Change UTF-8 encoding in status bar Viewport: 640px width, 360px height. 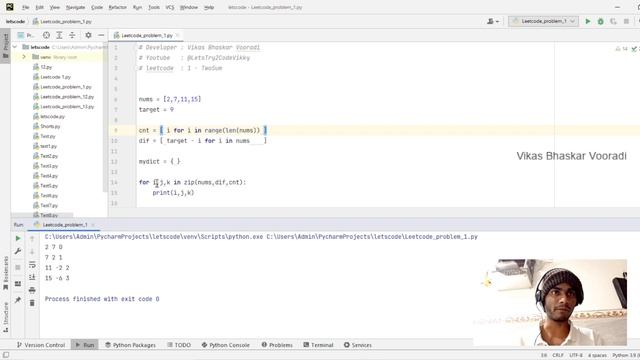coord(576,356)
